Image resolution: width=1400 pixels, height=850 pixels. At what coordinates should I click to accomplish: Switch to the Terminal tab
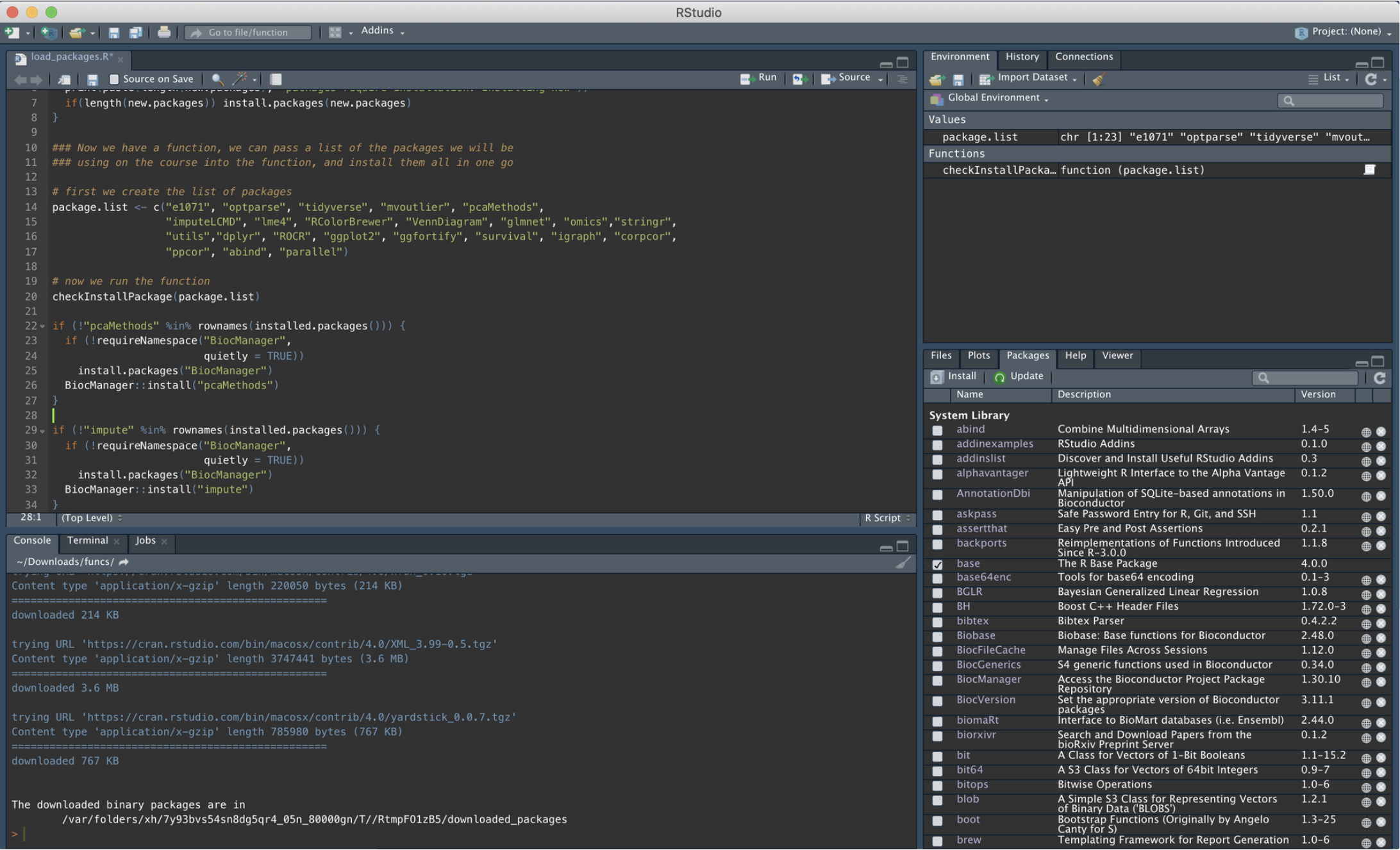[x=88, y=541]
